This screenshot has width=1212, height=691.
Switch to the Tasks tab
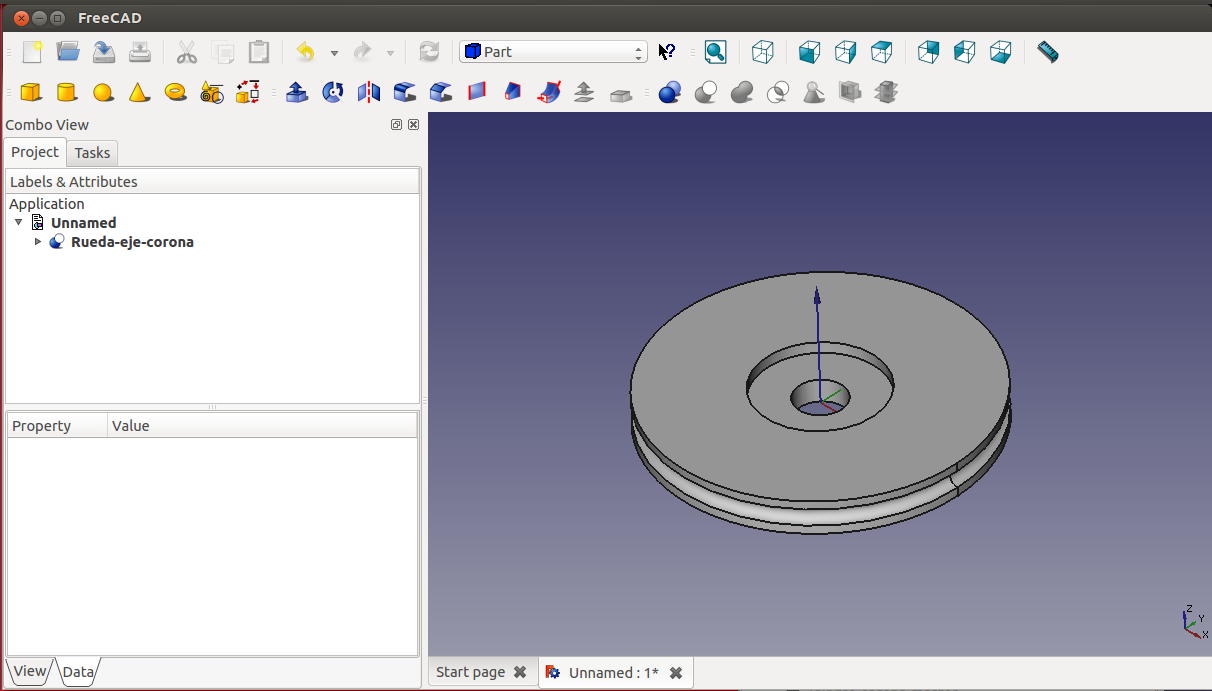[x=92, y=153]
